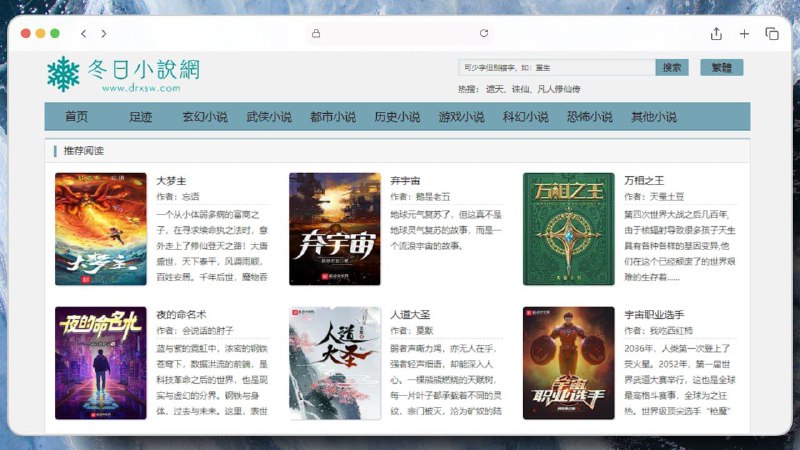Open 都市小说 category
Viewport: 800px width, 450px height.
click(333, 117)
